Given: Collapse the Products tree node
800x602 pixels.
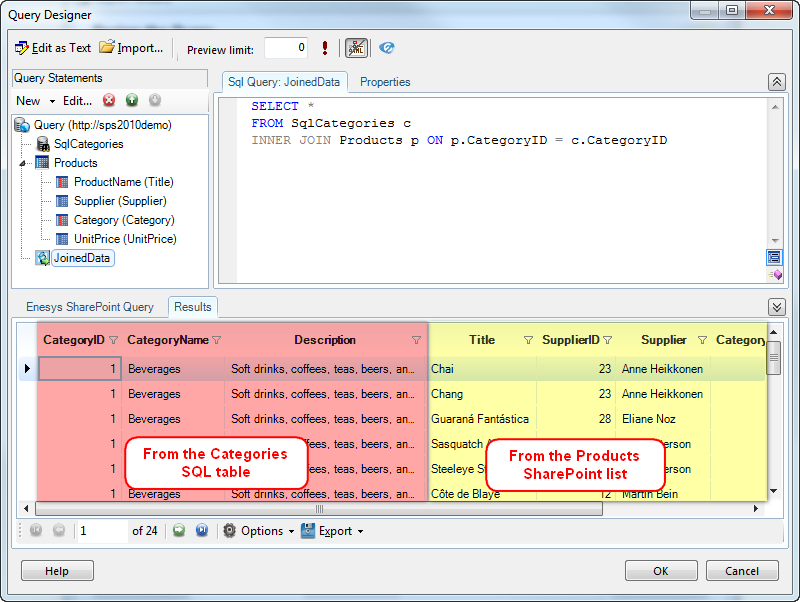Looking at the screenshot, I should pyautogui.click(x=23, y=163).
